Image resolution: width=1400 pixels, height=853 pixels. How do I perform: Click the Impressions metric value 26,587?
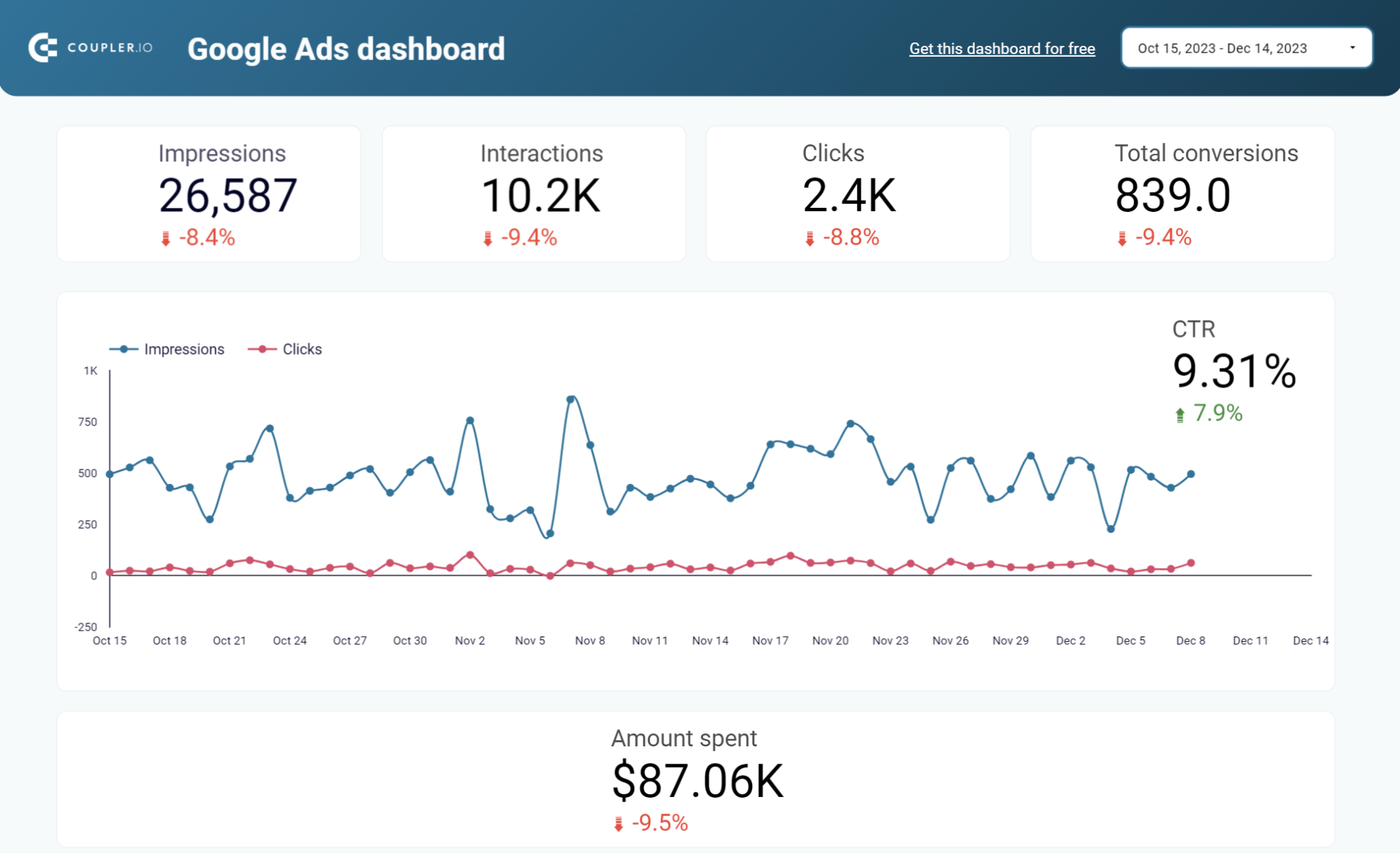click(228, 195)
